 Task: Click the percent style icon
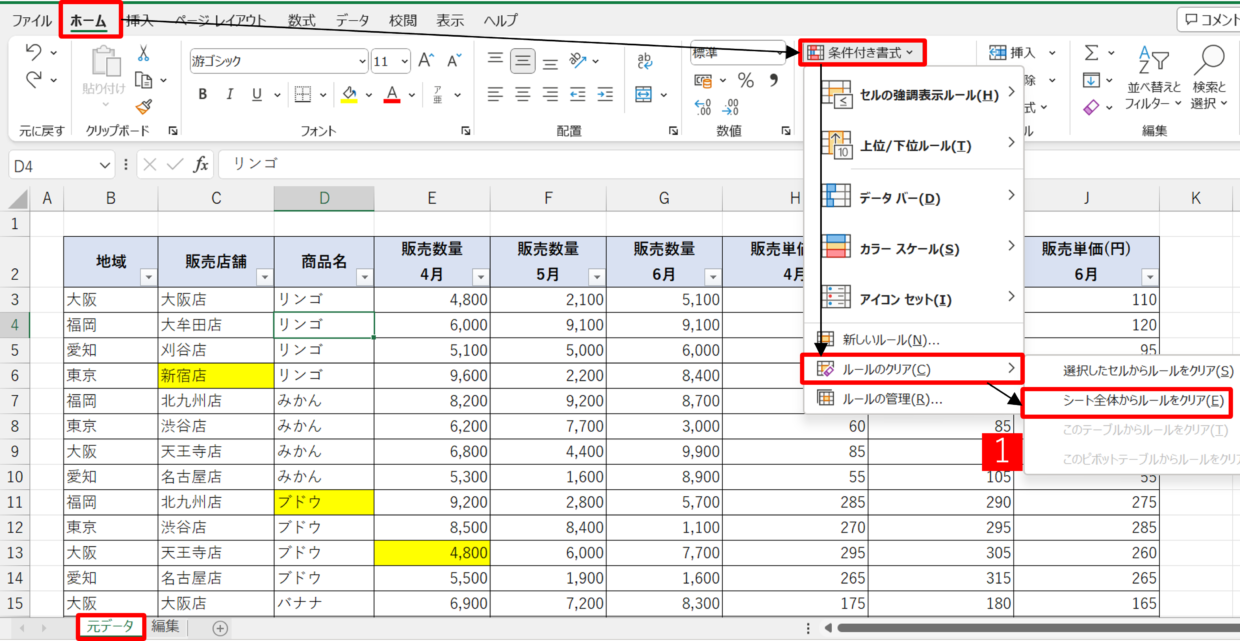746,80
